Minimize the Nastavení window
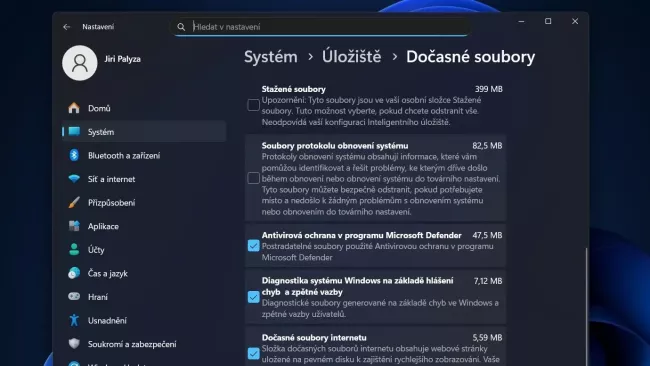 [x=521, y=21]
